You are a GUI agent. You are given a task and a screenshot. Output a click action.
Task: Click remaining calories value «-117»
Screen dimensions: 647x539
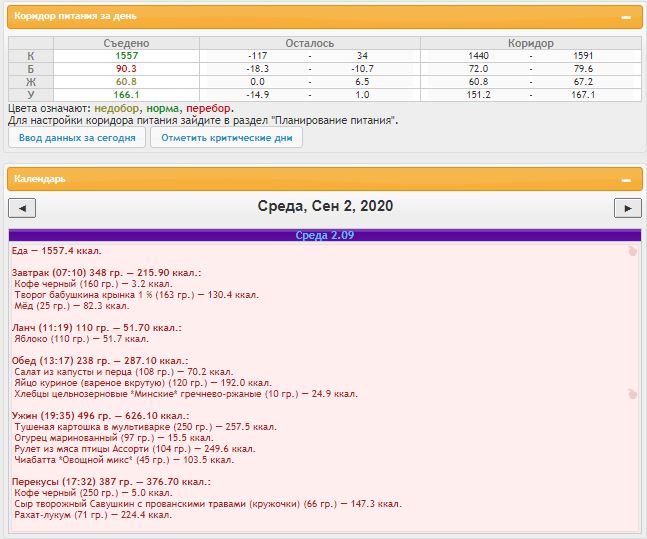coord(257,56)
